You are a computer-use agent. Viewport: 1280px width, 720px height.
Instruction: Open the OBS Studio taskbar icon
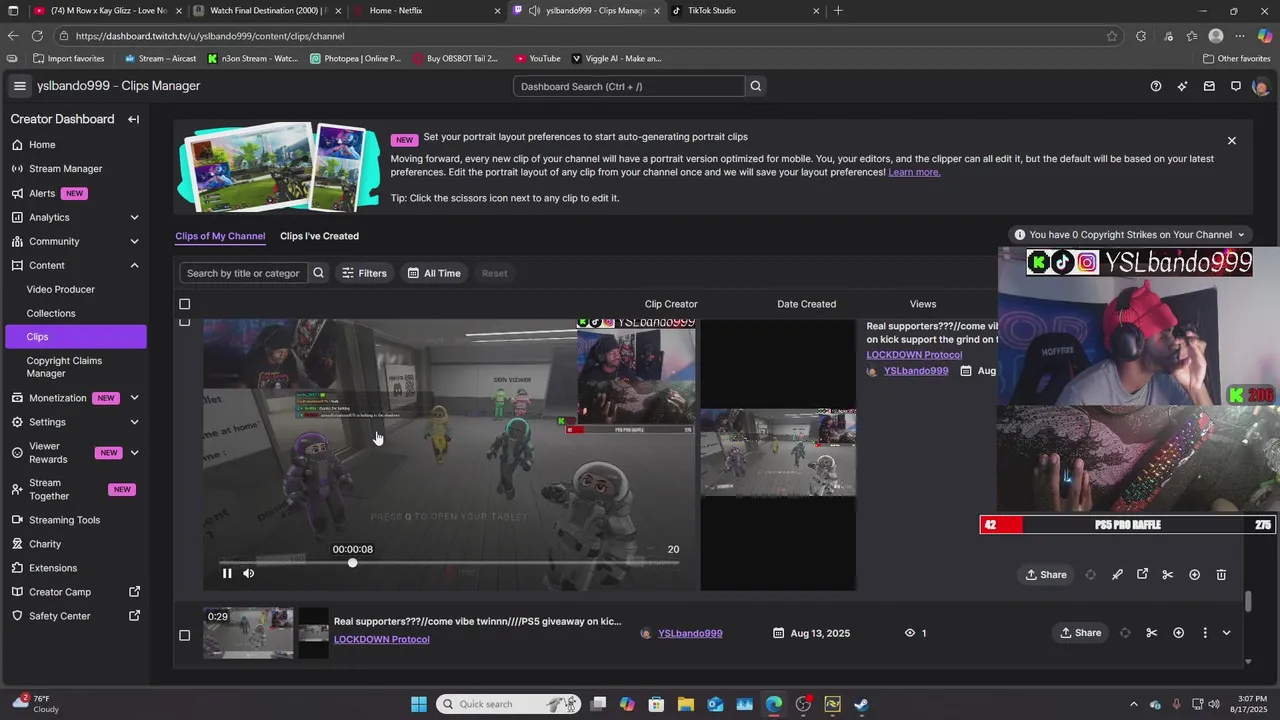coord(803,704)
